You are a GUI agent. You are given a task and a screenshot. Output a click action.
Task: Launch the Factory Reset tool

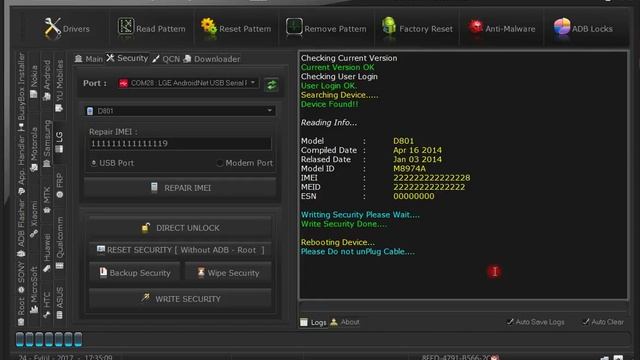[417, 28]
